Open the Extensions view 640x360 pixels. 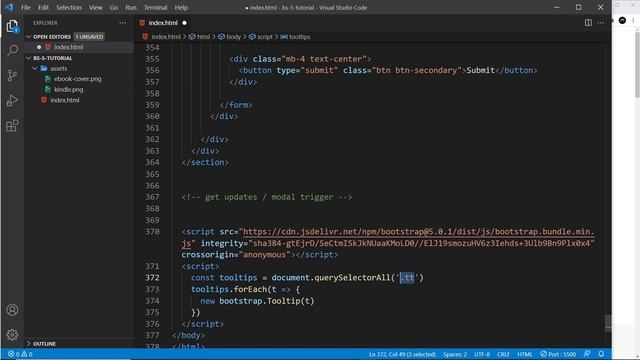[x=12, y=126]
